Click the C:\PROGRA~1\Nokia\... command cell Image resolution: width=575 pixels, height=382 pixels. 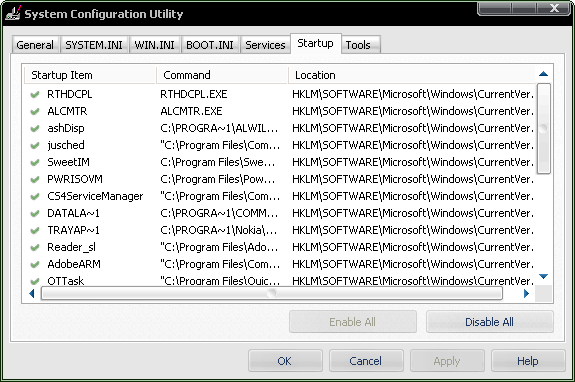(218, 230)
